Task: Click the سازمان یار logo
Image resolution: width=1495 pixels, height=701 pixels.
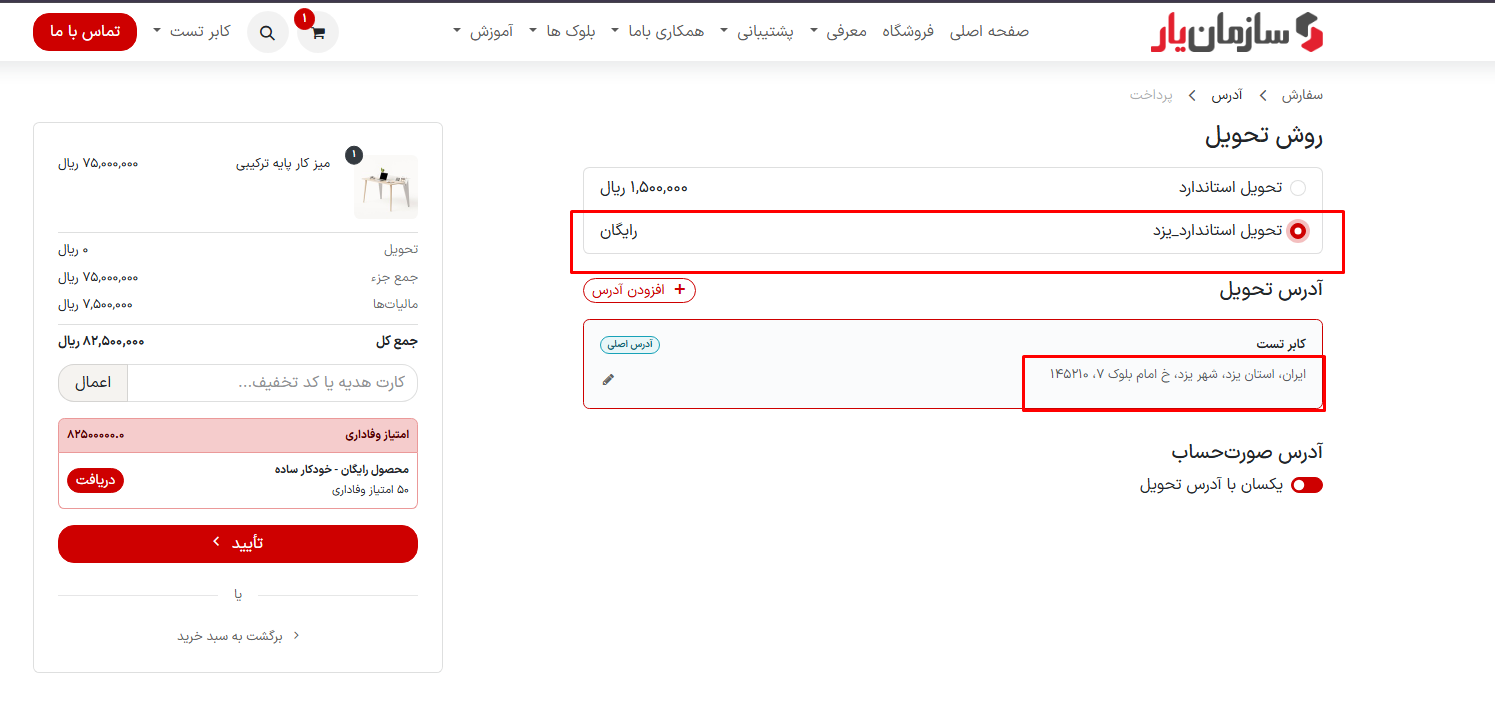Action: click(1236, 32)
